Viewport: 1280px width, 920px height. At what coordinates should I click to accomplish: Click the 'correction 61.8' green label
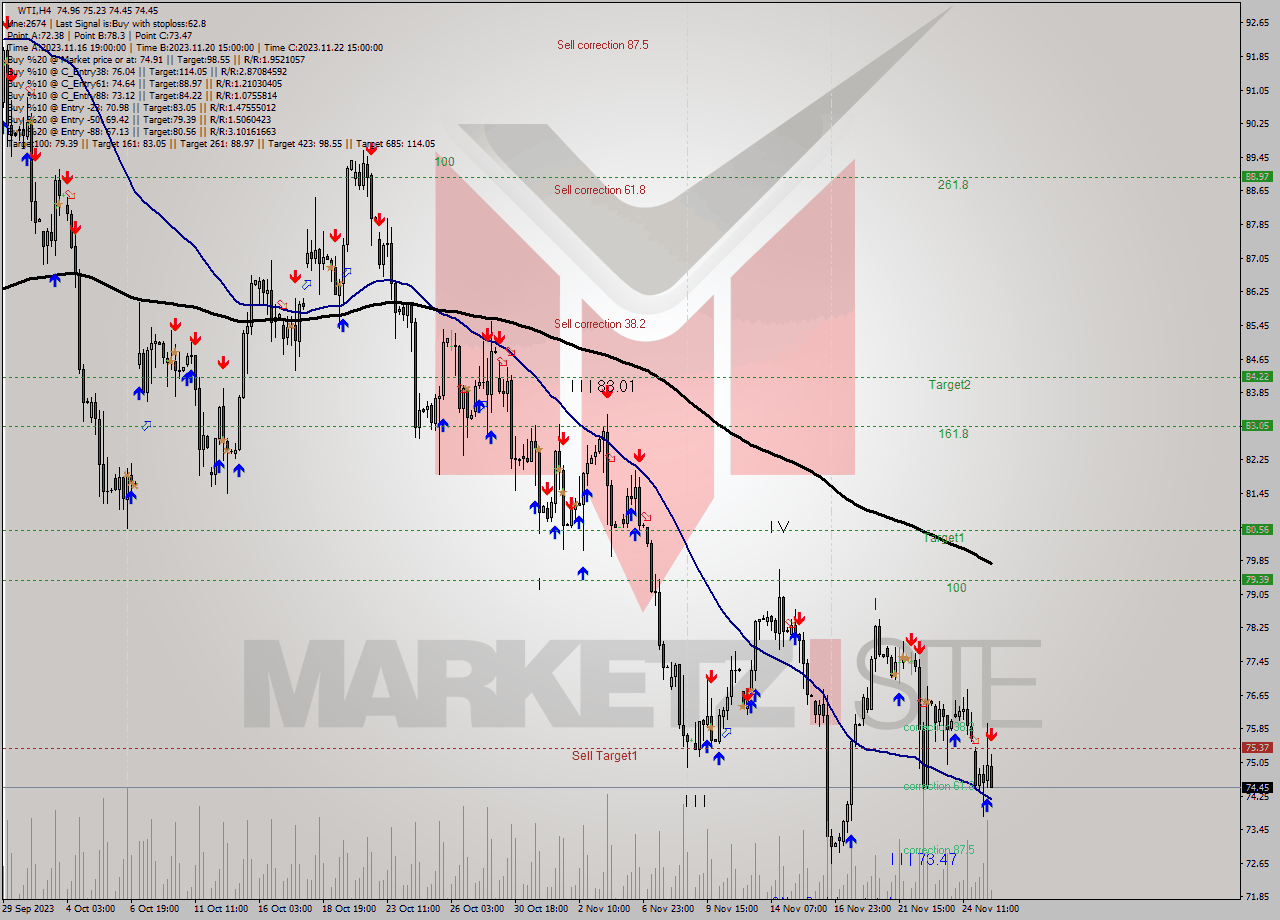coord(938,786)
